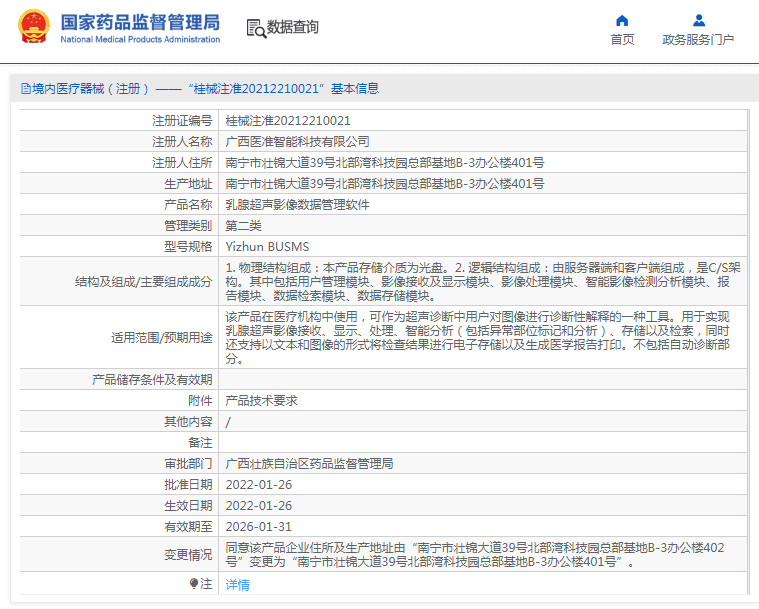Screen dimensions: 759x609
Task: Click the 管理类别 row label
Action: click(x=188, y=226)
